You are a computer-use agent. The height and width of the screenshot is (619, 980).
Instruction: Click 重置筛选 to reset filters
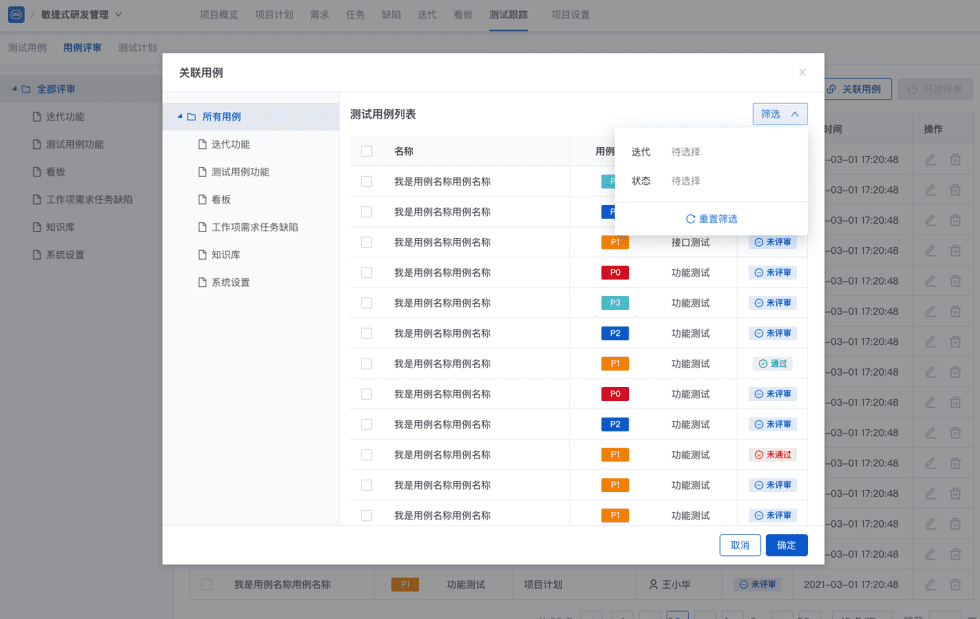(x=711, y=219)
